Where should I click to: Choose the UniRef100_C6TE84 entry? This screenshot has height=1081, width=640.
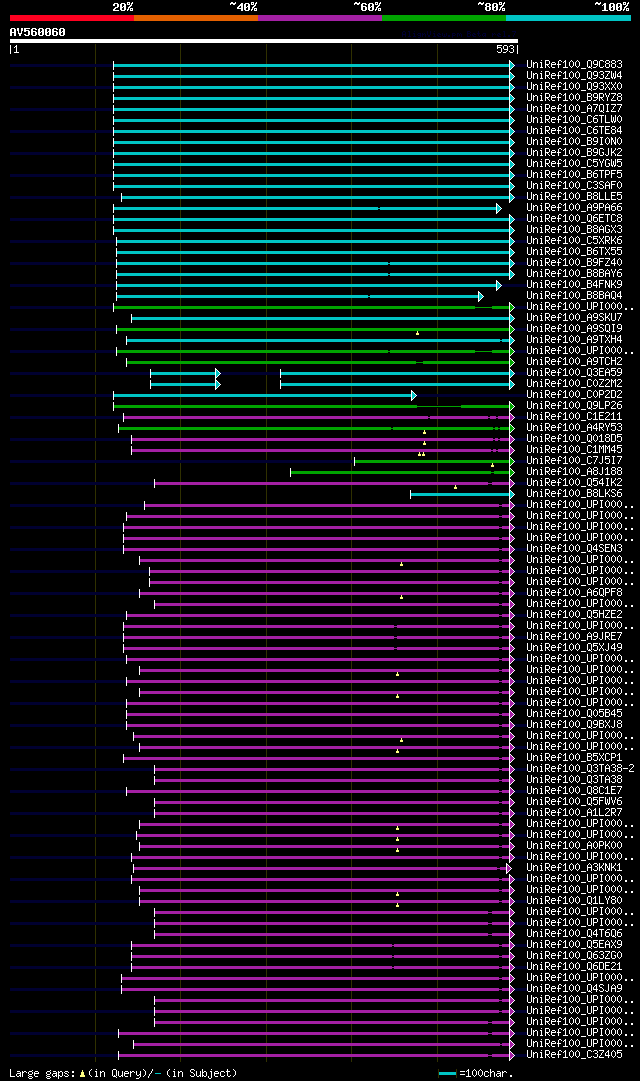coord(574,131)
